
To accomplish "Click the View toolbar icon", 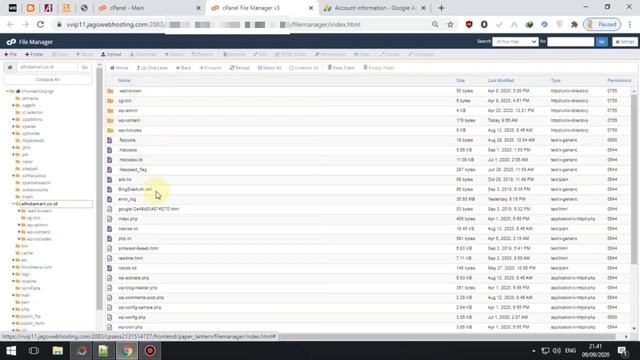I will click(362, 54).
